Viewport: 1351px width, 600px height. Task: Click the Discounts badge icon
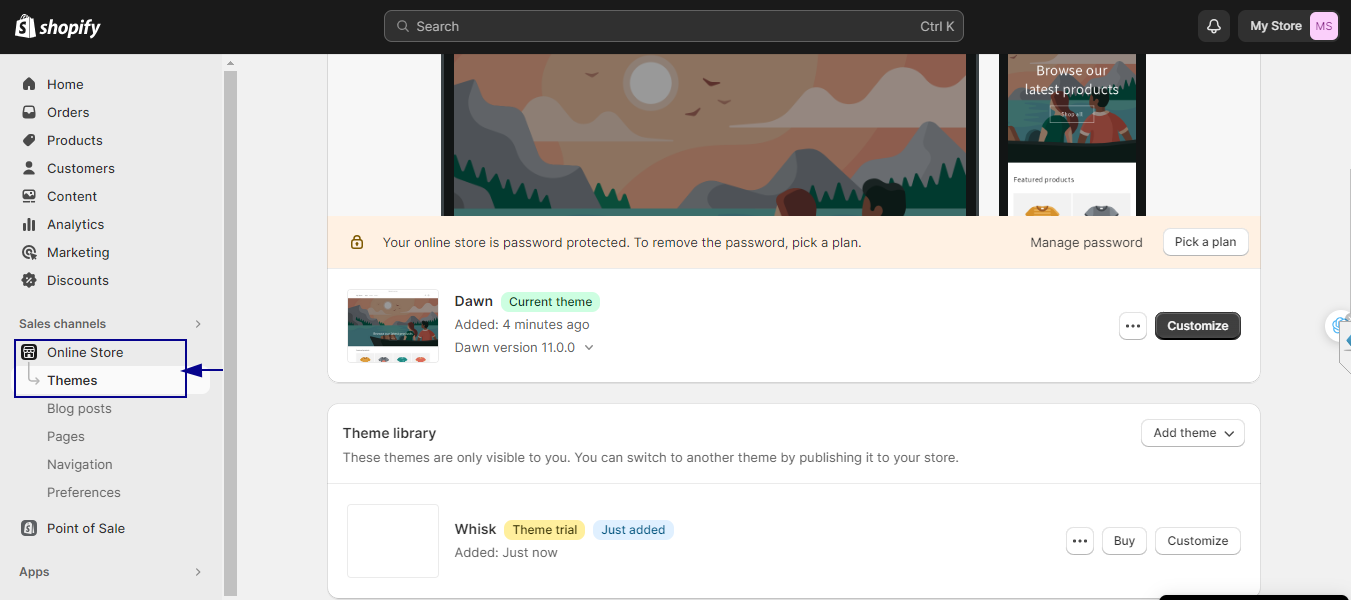coord(29,280)
